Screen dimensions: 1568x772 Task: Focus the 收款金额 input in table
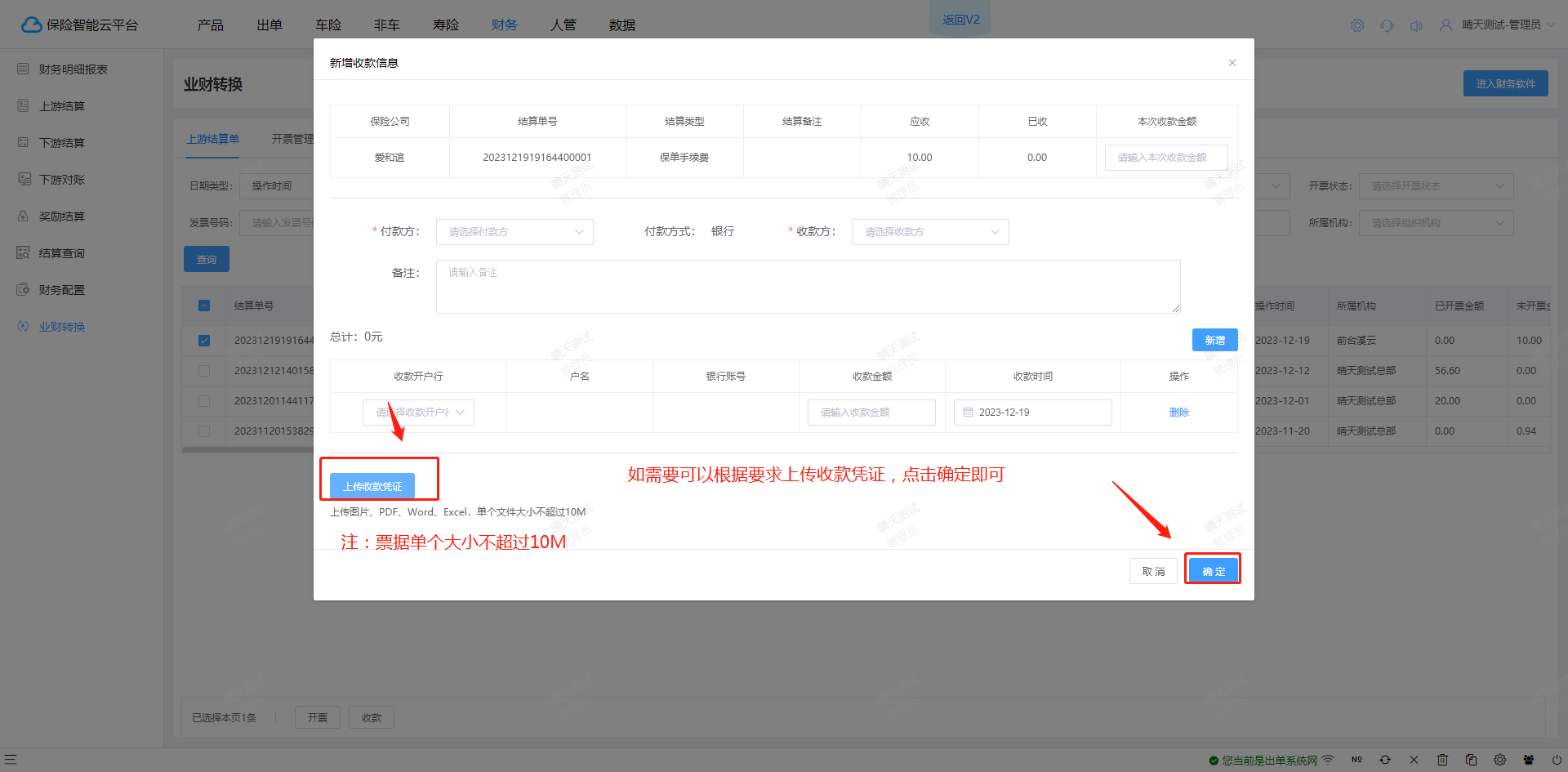click(x=871, y=413)
